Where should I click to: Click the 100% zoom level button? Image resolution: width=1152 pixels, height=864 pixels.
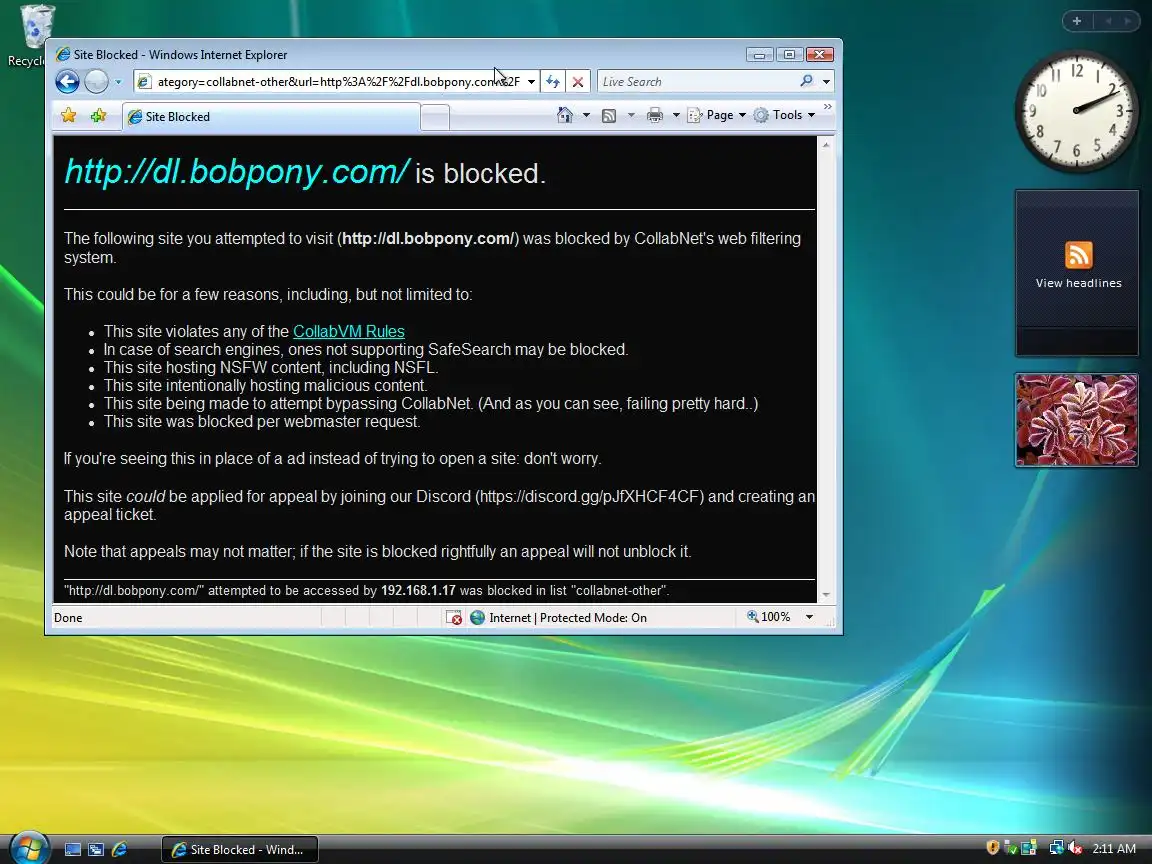click(769, 617)
